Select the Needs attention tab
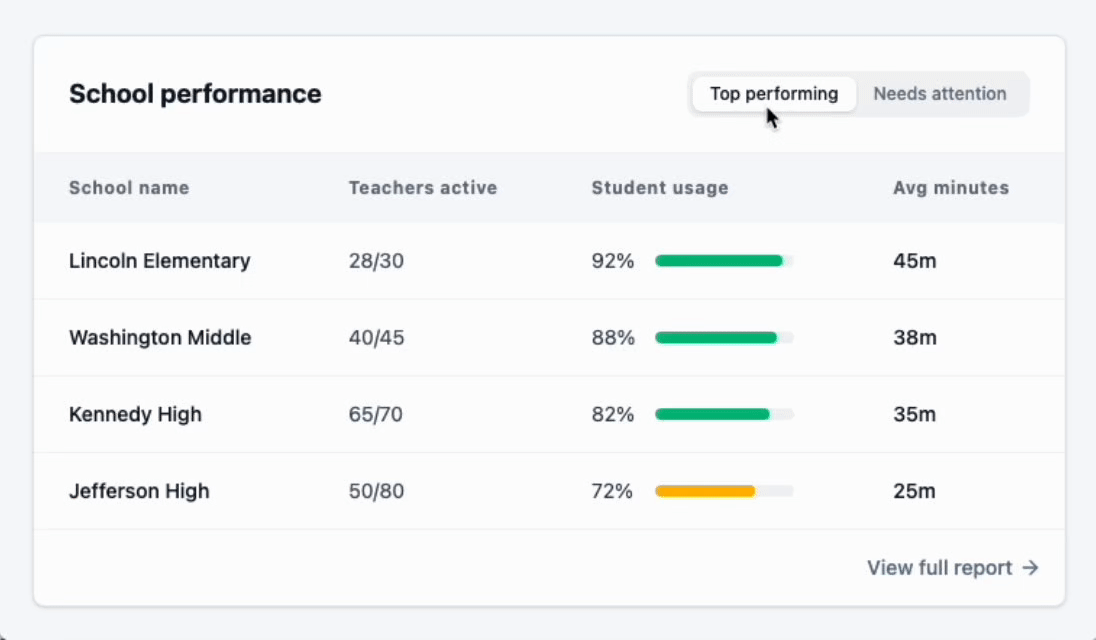The image size is (1096, 640). pyautogui.click(x=939, y=94)
